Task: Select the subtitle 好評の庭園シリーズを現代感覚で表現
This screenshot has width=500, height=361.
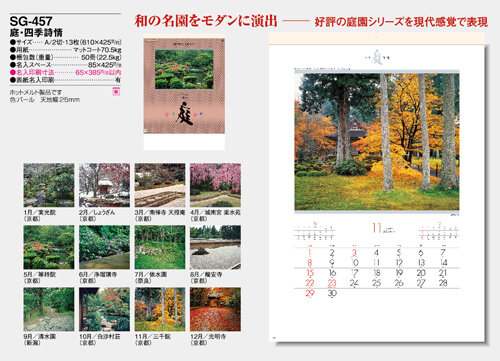Action: (401, 22)
